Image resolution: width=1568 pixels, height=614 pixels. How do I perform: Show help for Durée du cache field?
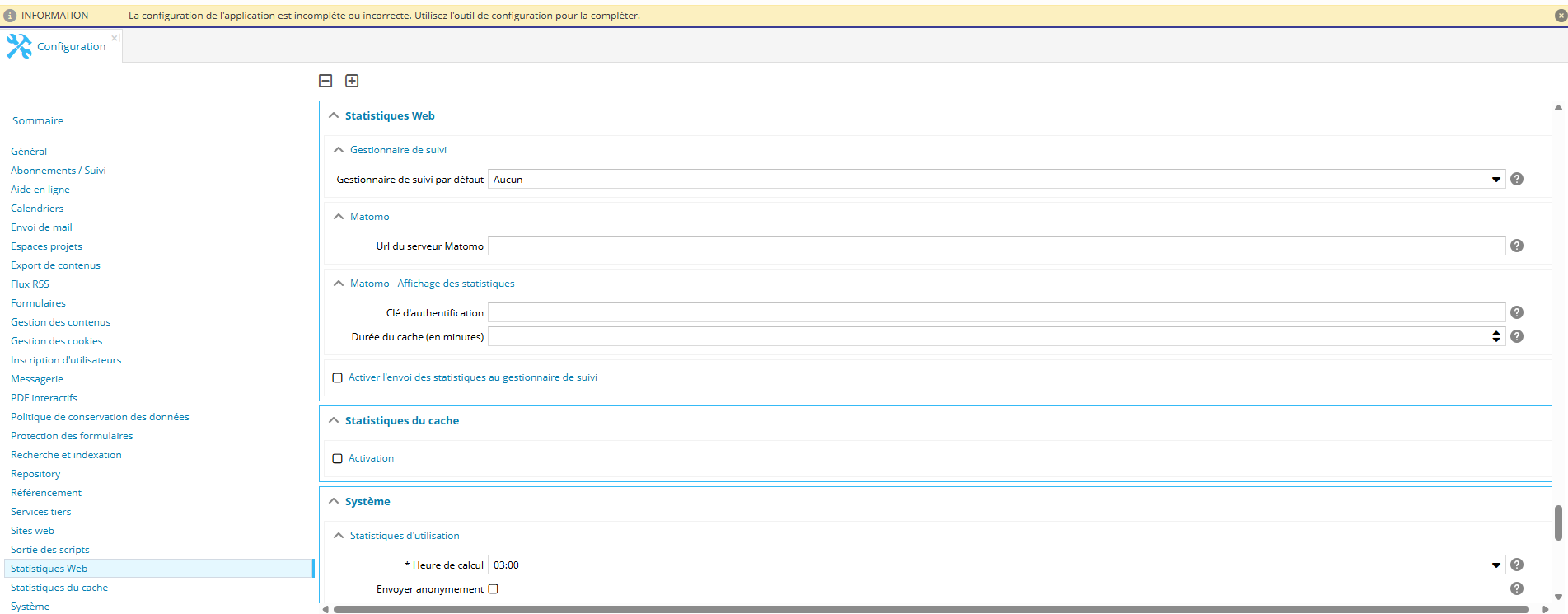tap(1517, 336)
